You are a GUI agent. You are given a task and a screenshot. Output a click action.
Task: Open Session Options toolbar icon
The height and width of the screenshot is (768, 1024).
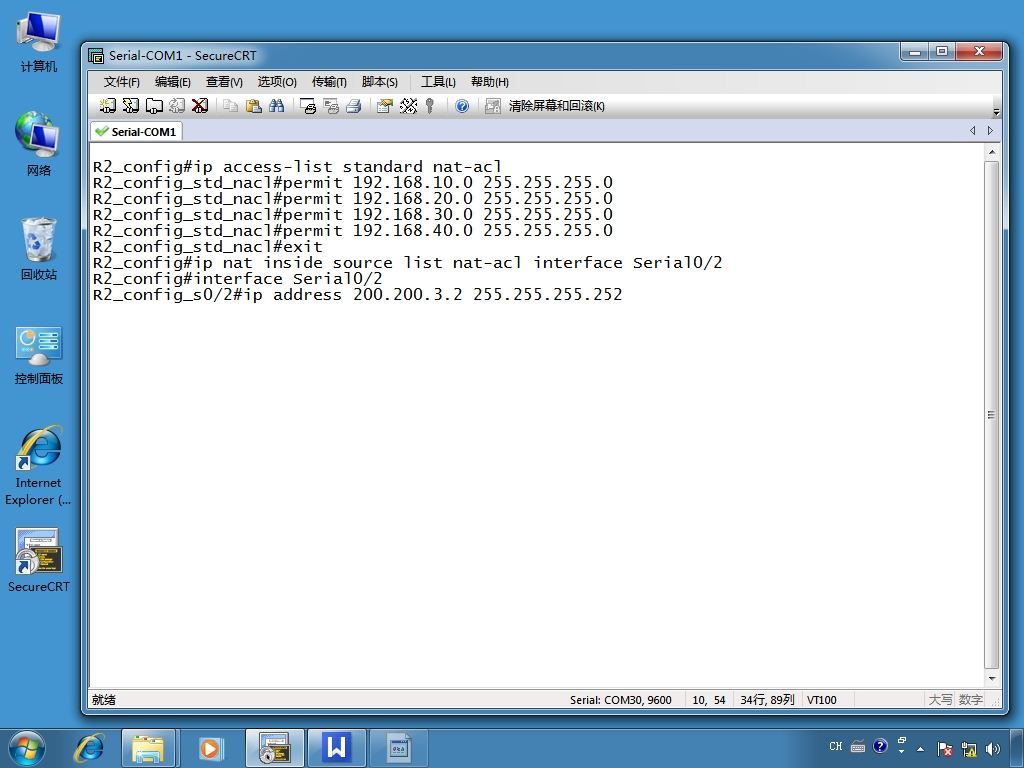coord(385,106)
